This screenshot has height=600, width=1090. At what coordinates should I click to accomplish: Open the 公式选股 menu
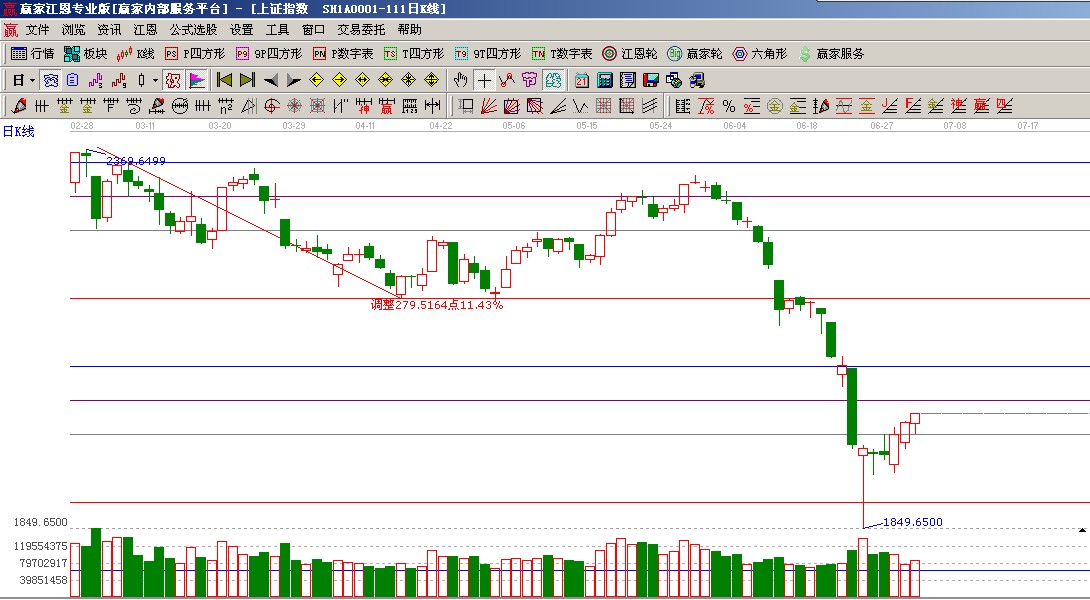[x=193, y=30]
